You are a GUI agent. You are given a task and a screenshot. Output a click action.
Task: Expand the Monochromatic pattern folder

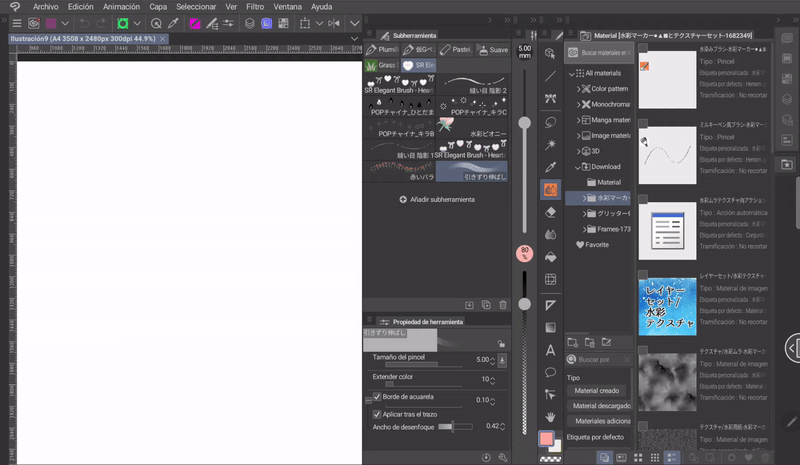point(579,104)
